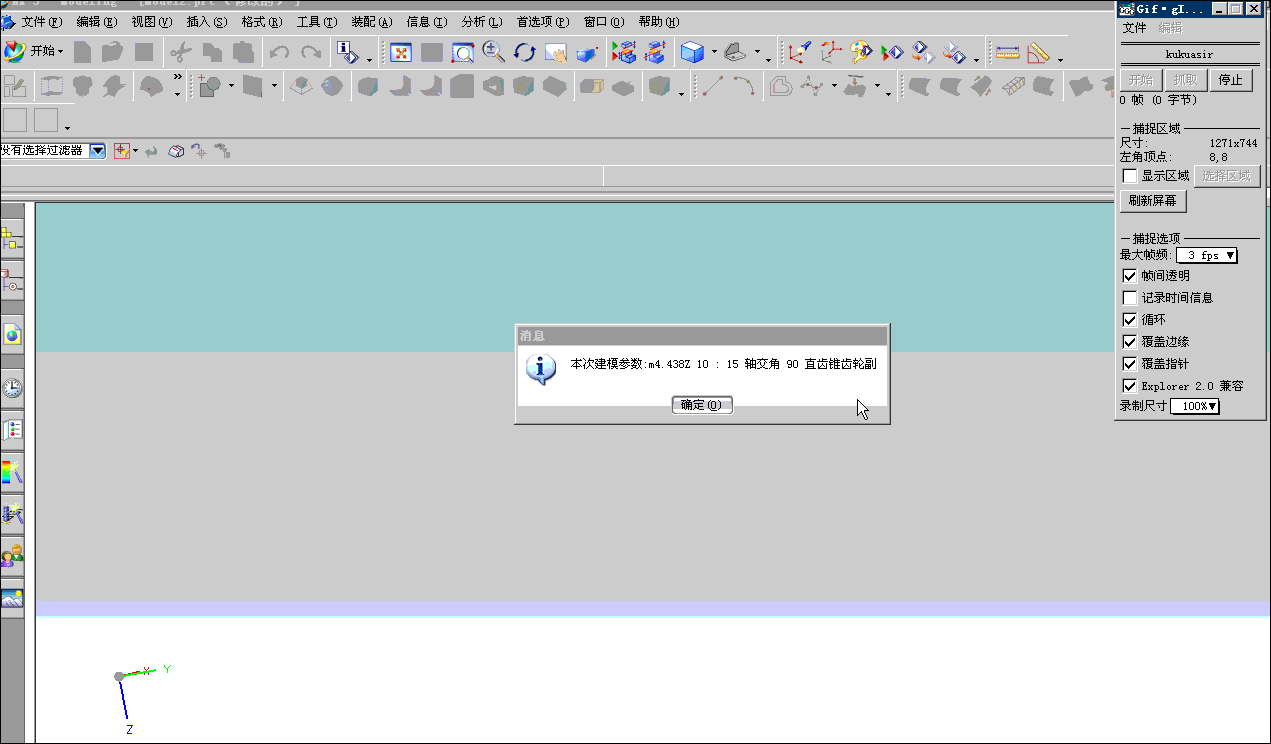This screenshot has width=1271, height=744.
Task: Open the 100% recording size dropdown
Action: click(1195, 406)
